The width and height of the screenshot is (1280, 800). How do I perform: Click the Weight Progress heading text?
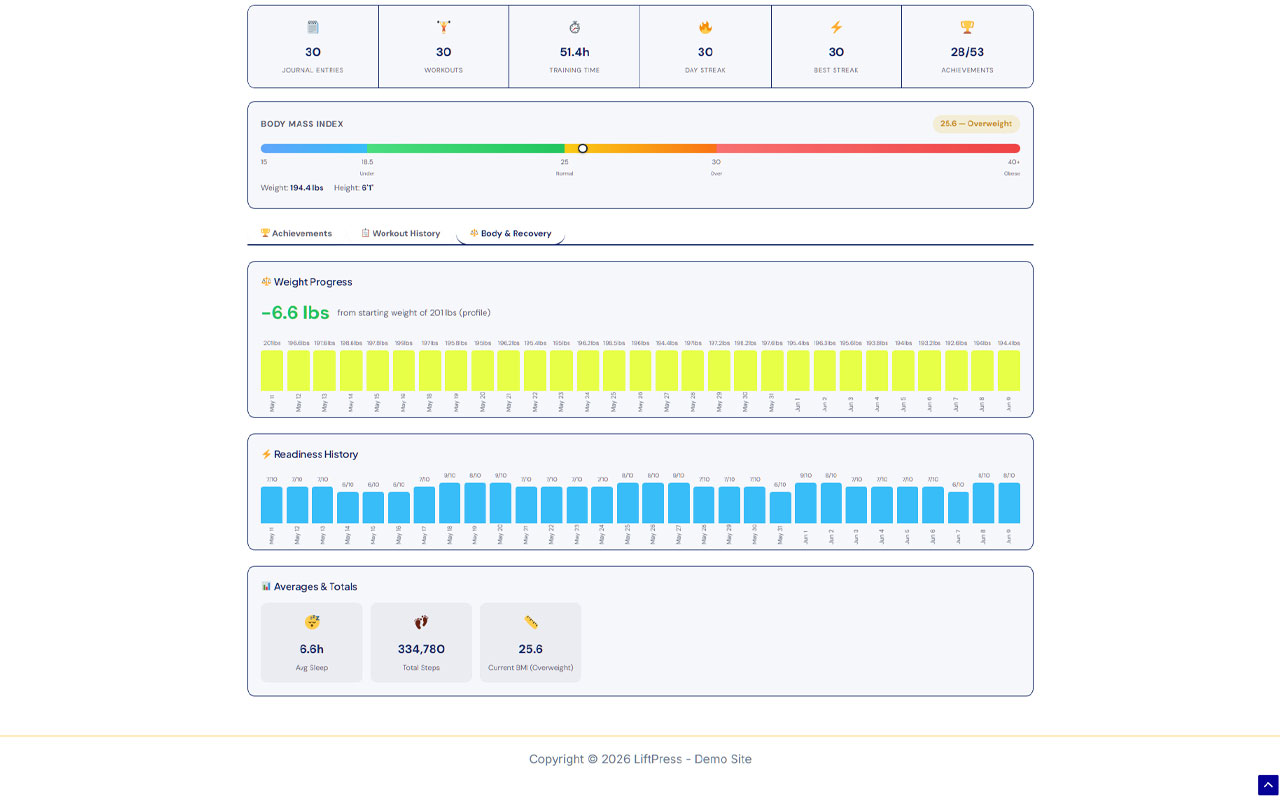pos(313,282)
